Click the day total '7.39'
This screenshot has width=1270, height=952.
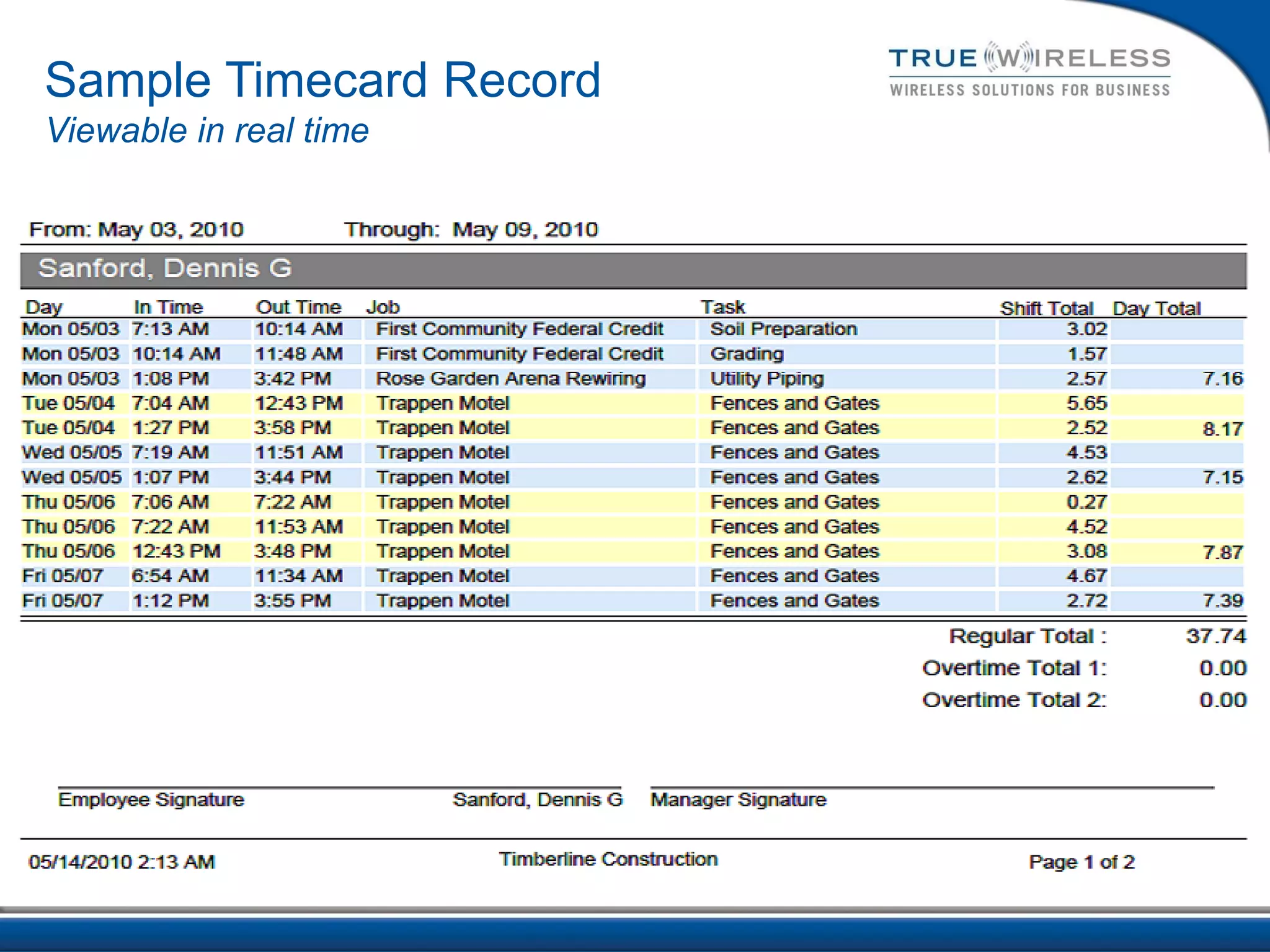[x=1223, y=601]
